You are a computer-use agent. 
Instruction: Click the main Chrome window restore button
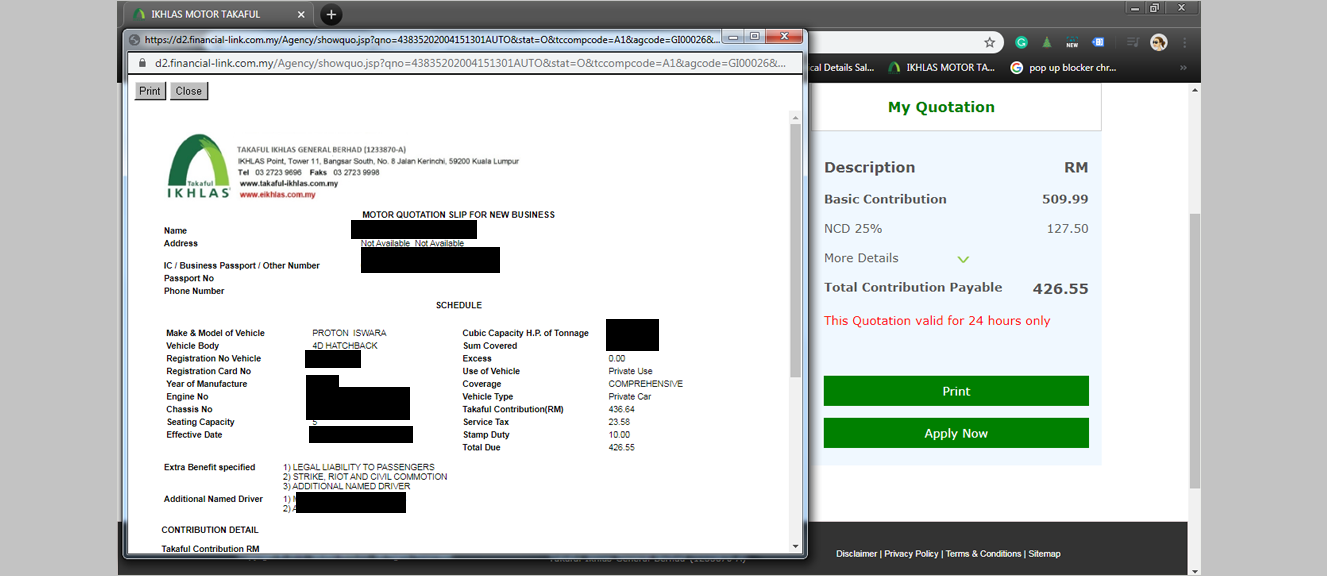click(x=1154, y=8)
